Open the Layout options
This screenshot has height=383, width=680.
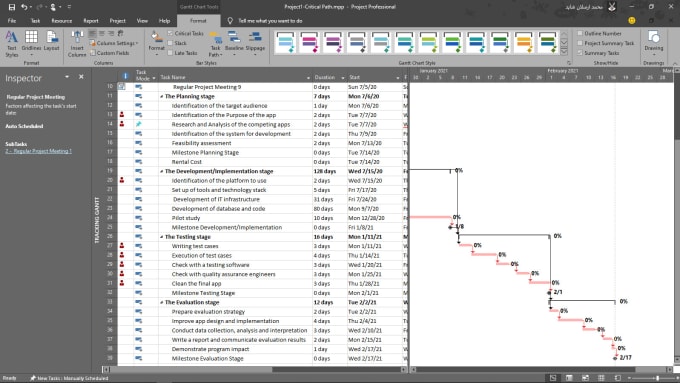click(52, 41)
